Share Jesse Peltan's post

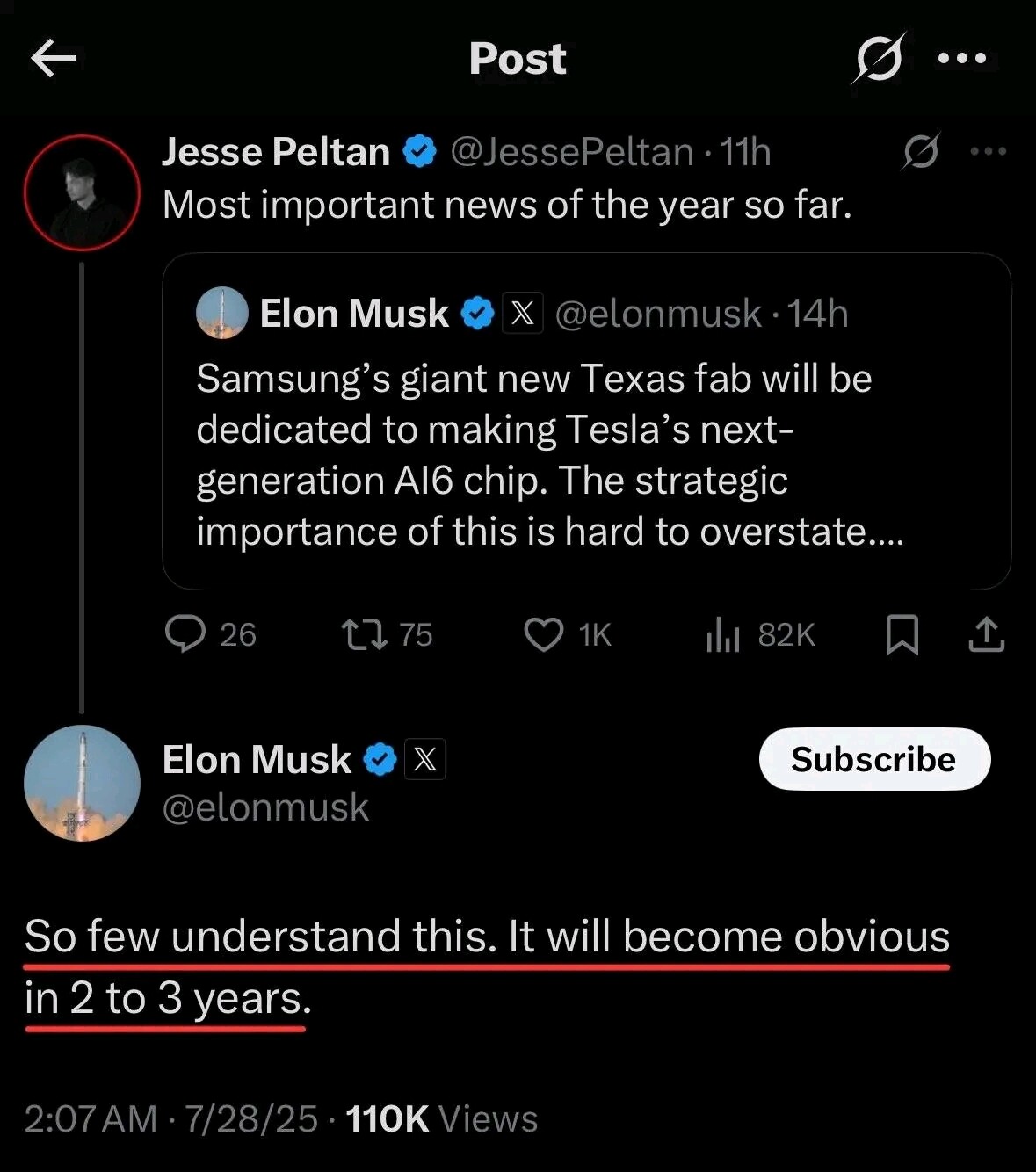[x=986, y=634]
